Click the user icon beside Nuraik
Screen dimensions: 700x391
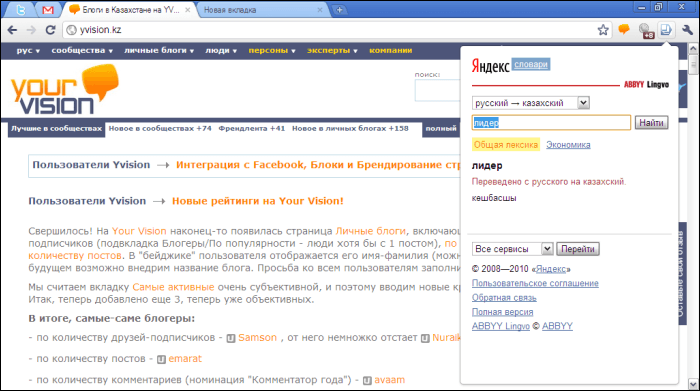(x=425, y=339)
